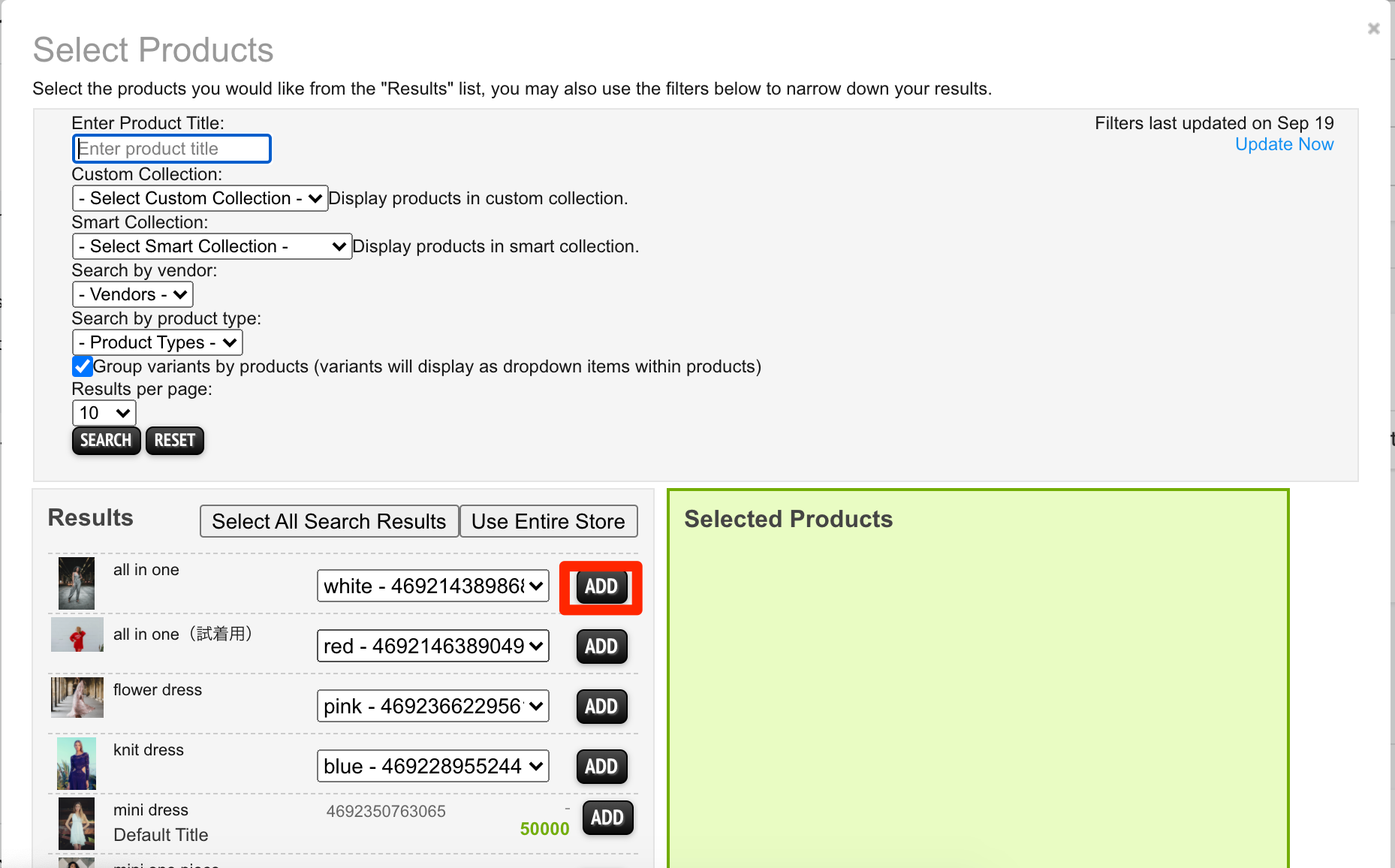Add the flower dress product
This screenshot has height=868, width=1395.
point(601,707)
